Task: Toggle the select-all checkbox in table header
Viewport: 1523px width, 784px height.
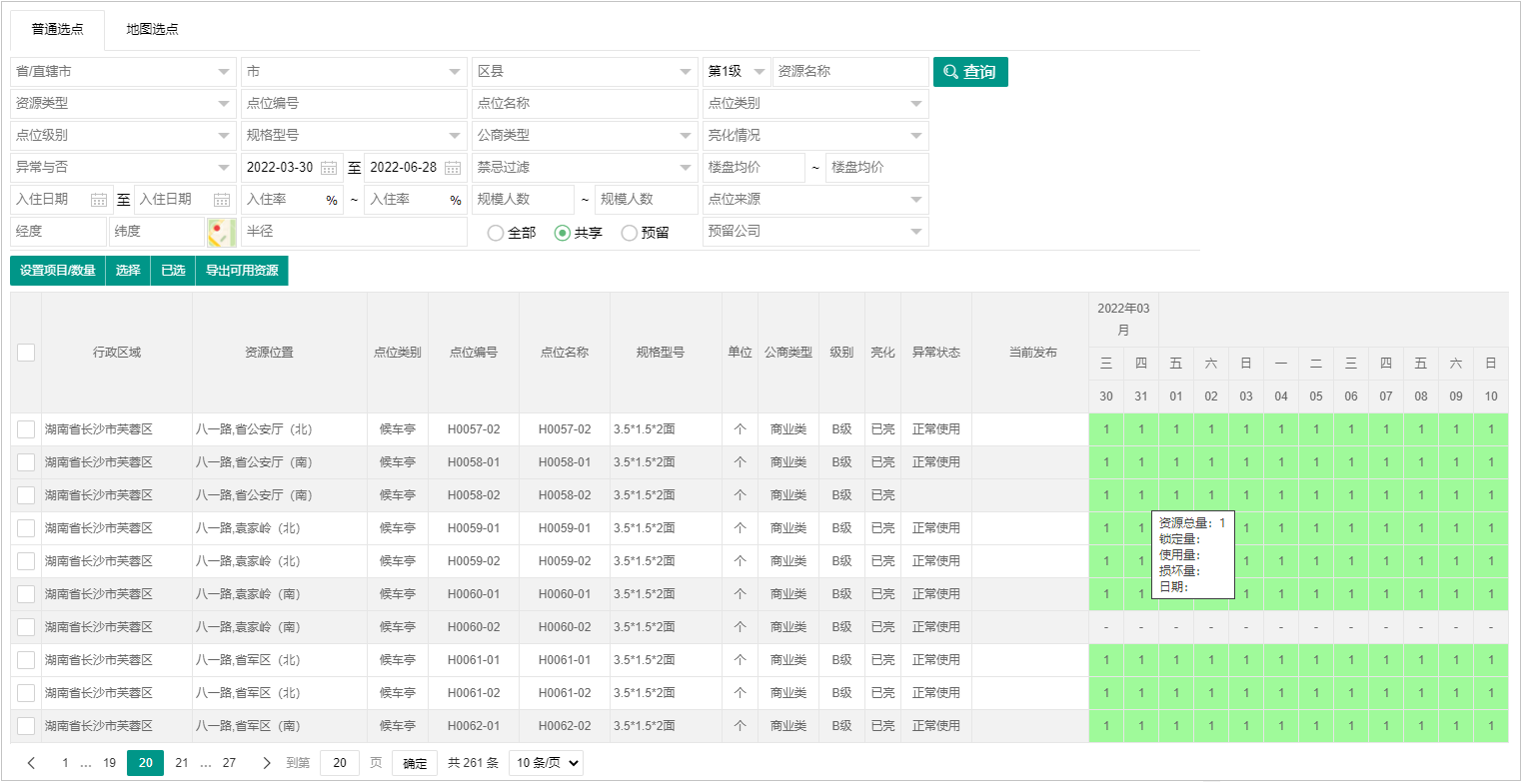Action: [26, 353]
